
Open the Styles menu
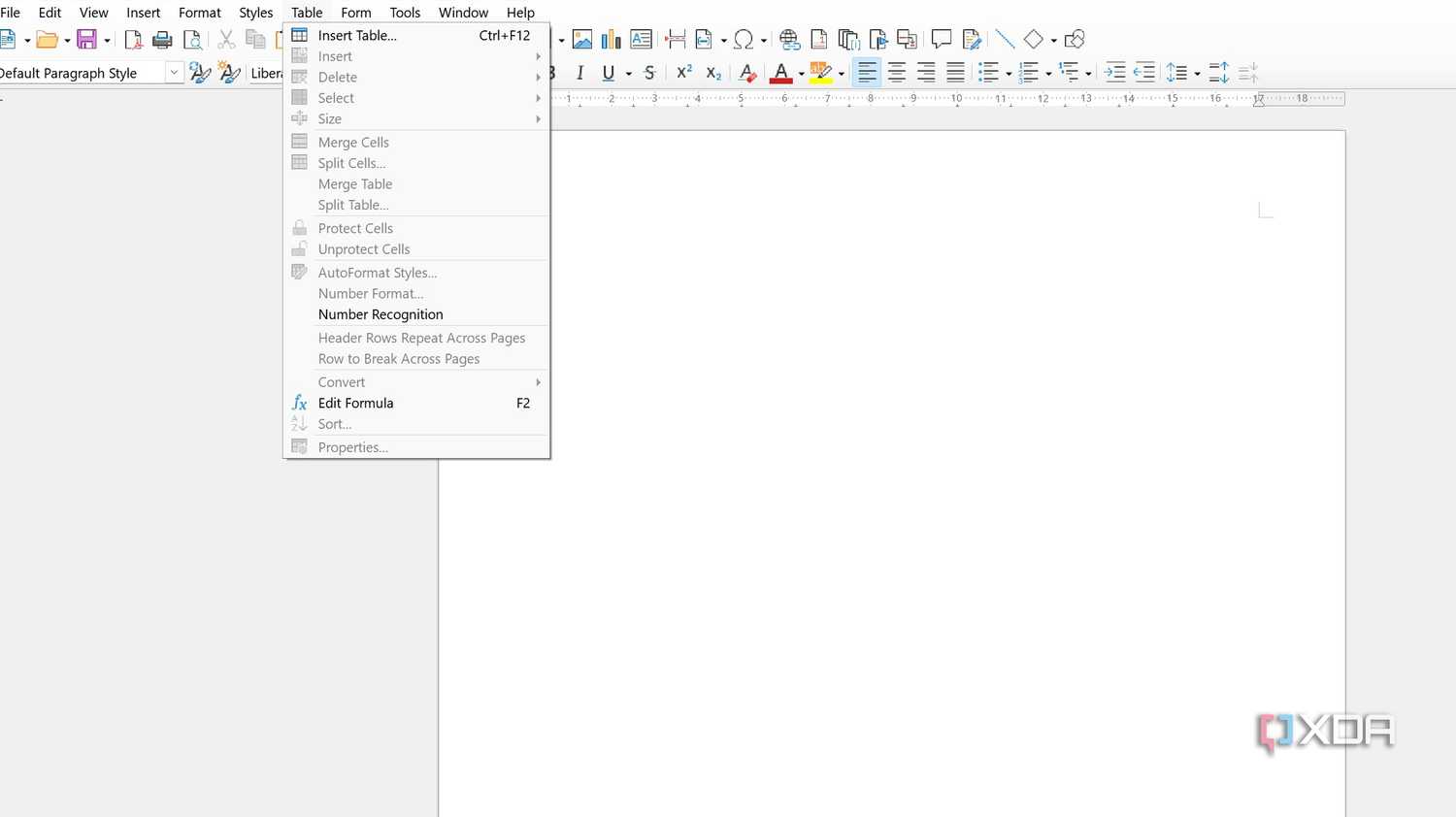pos(256,13)
